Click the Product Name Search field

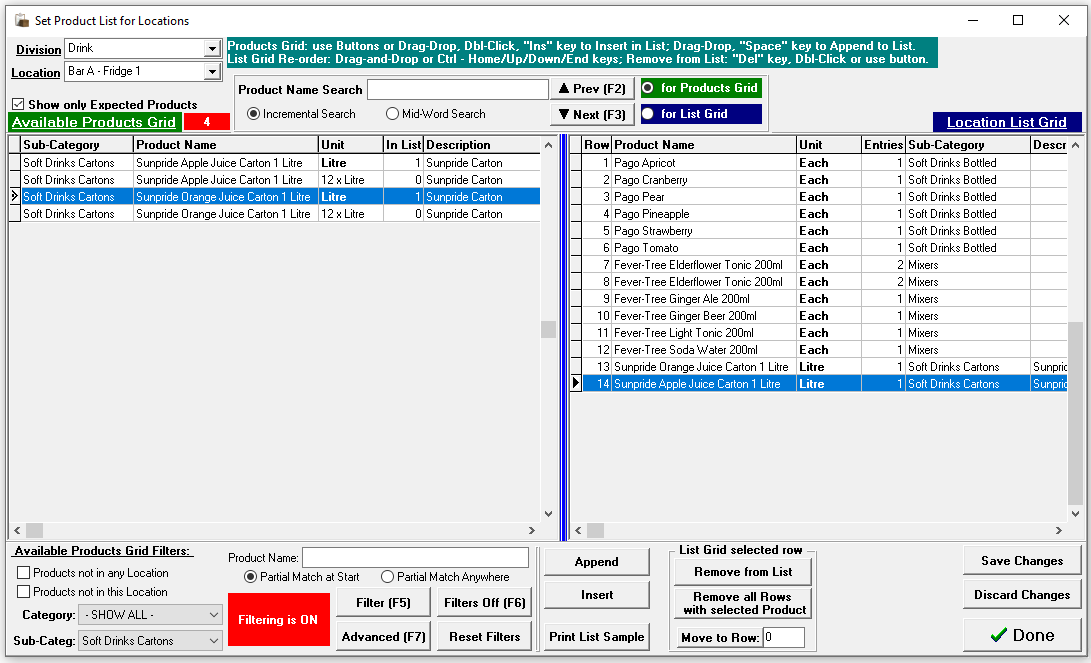coord(458,90)
